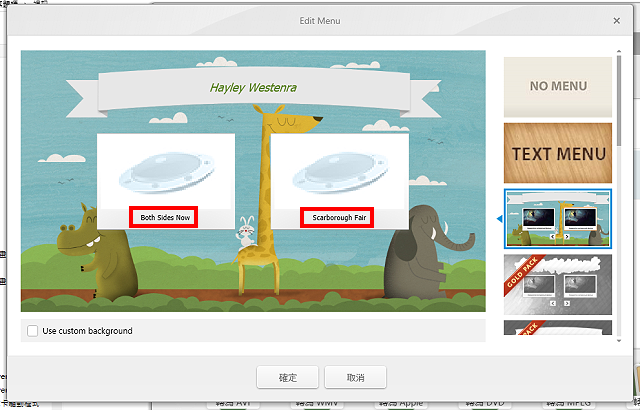Click the template list scroll up arrow
640x410 pixels.
click(x=619, y=52)
